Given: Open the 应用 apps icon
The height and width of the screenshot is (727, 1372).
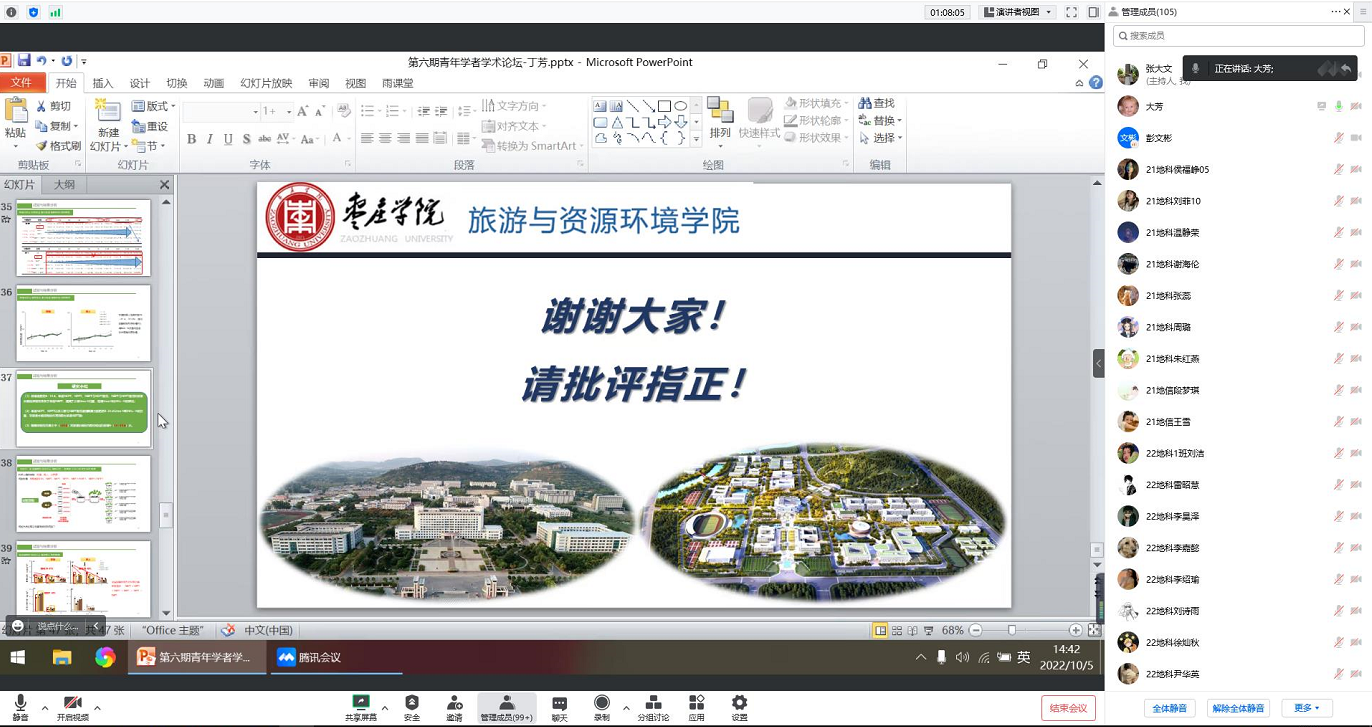Looking at the screenshot, I should [696, 707].
